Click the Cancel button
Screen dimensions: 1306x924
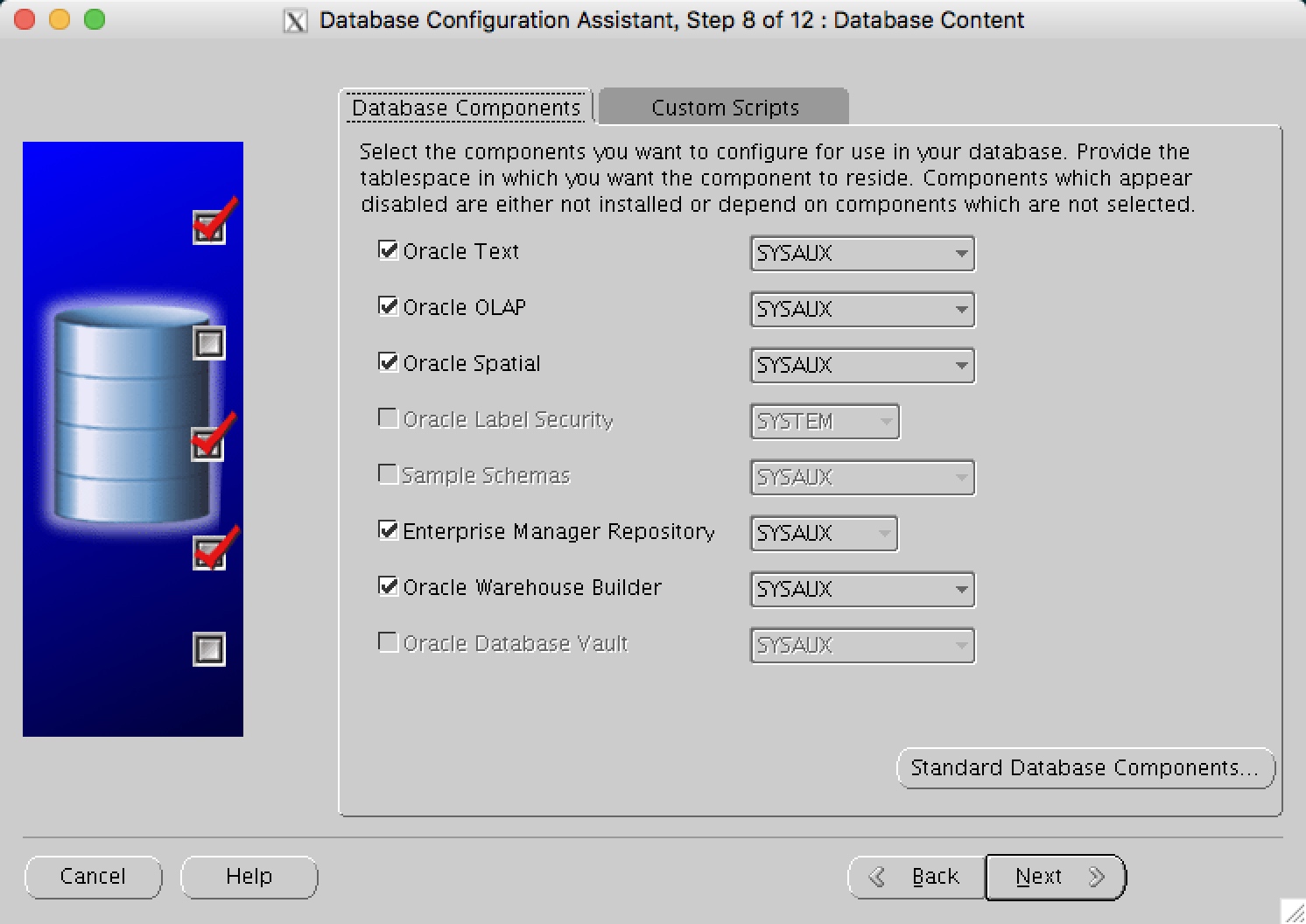point(93,877)
